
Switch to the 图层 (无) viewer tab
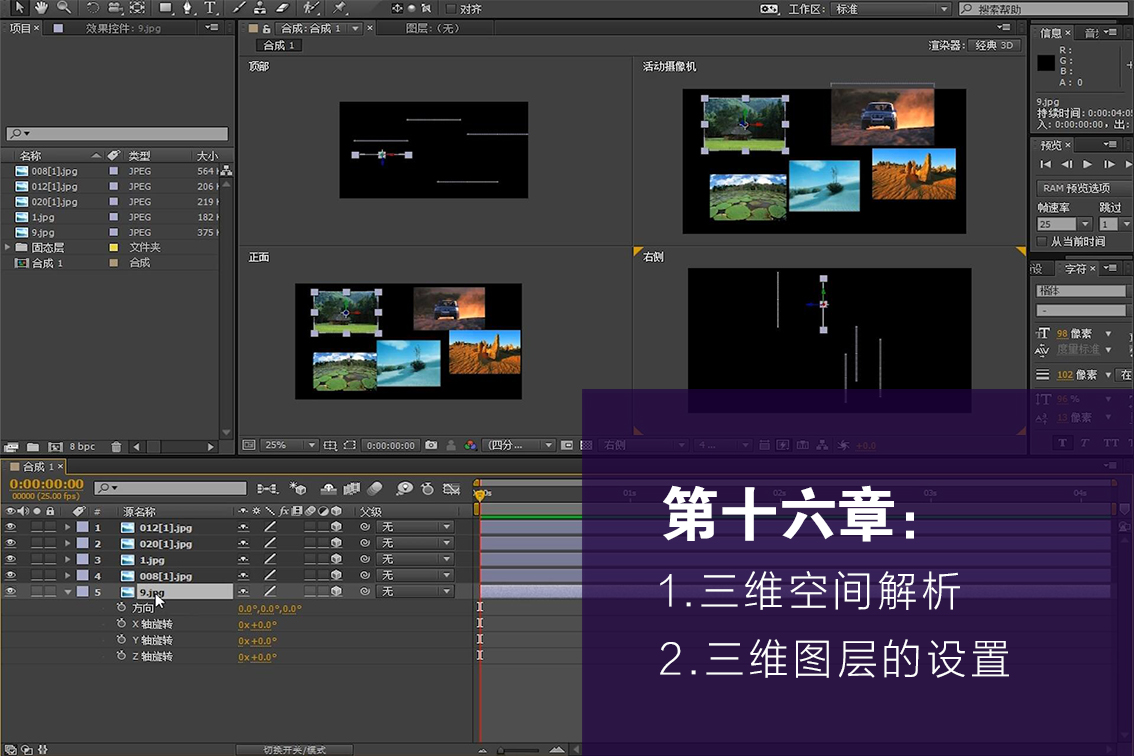click(432, 28)
